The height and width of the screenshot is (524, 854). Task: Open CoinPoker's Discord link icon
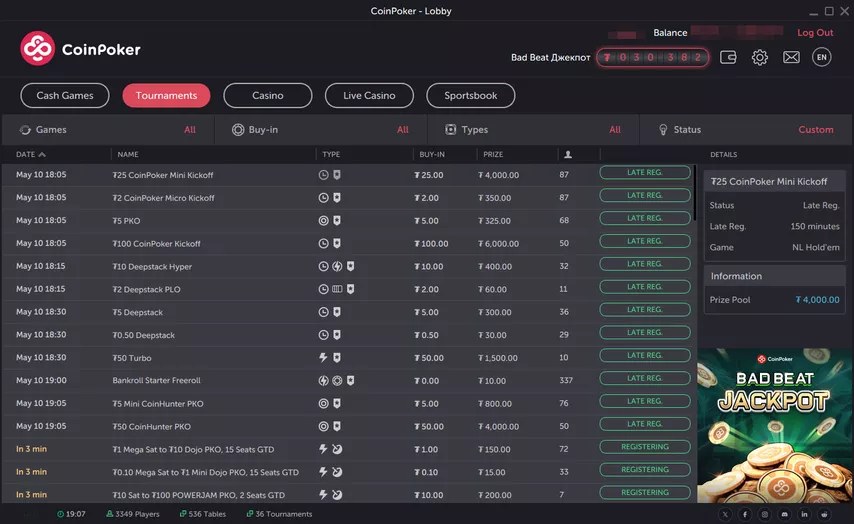(784, 514)
